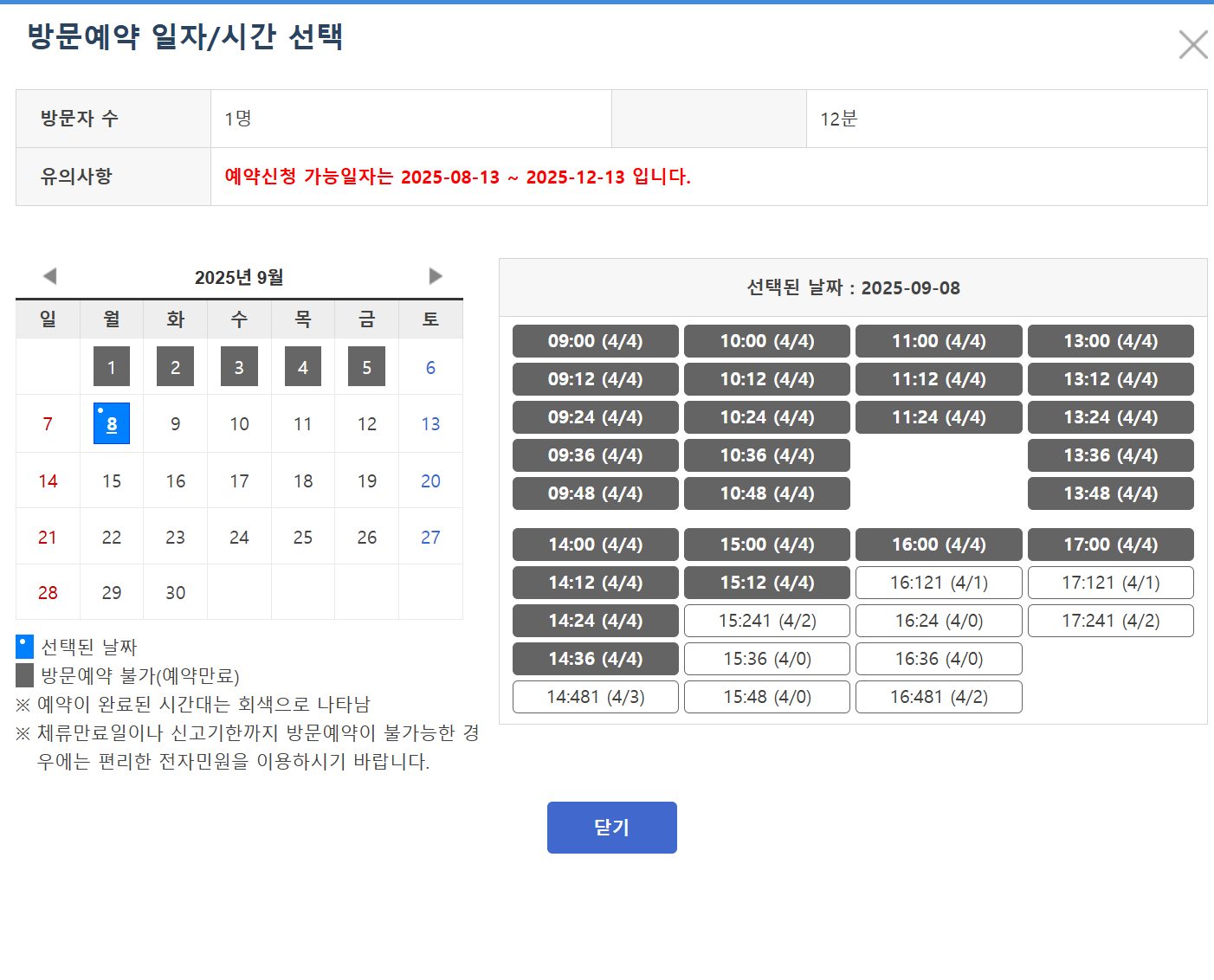Choose the 15:48 (4/0) slot
This screenshot has height=980, width=1214.
[x=767, y=697]
